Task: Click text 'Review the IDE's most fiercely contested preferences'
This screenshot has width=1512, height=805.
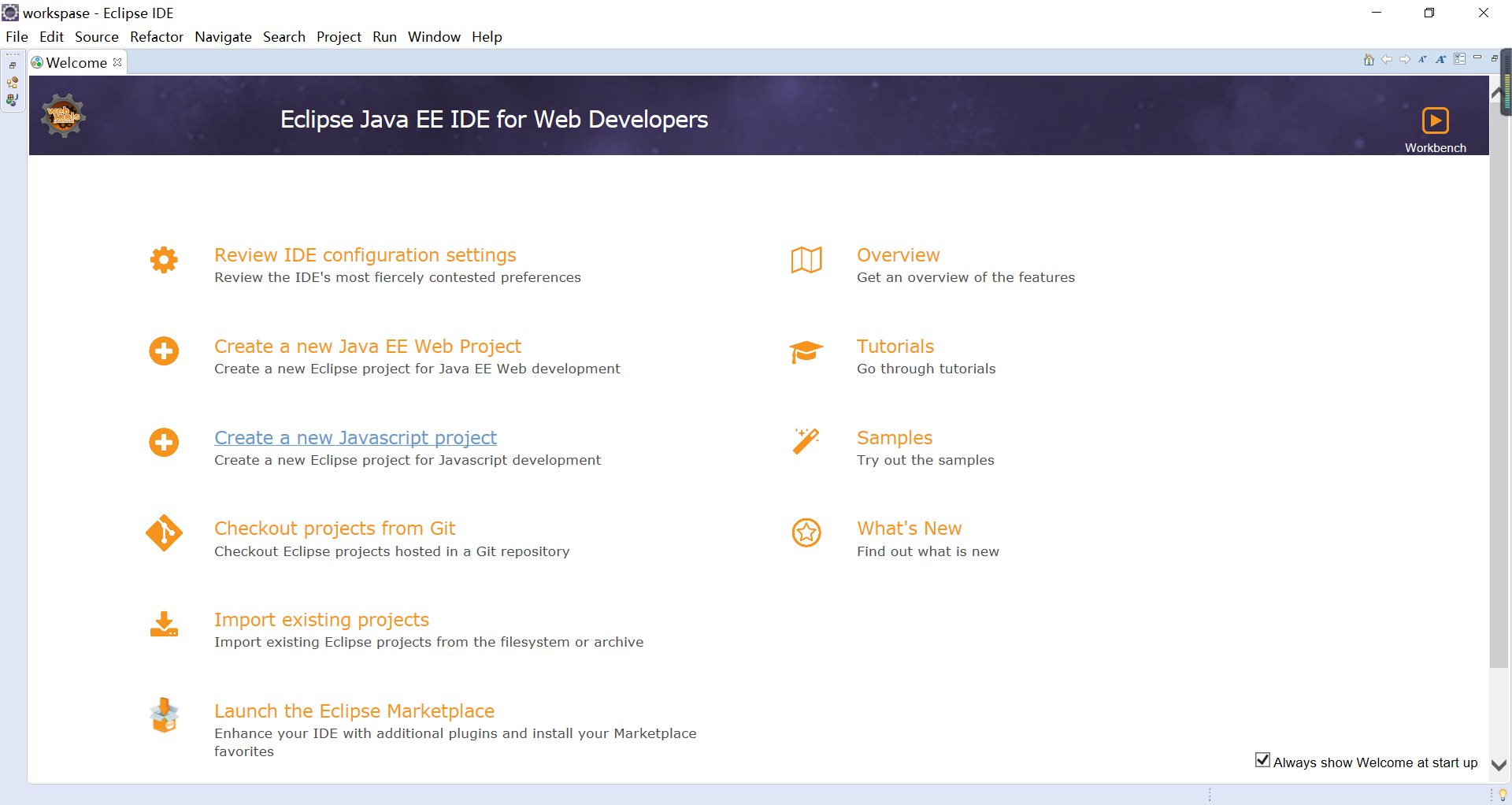Action: coord(398,277)
